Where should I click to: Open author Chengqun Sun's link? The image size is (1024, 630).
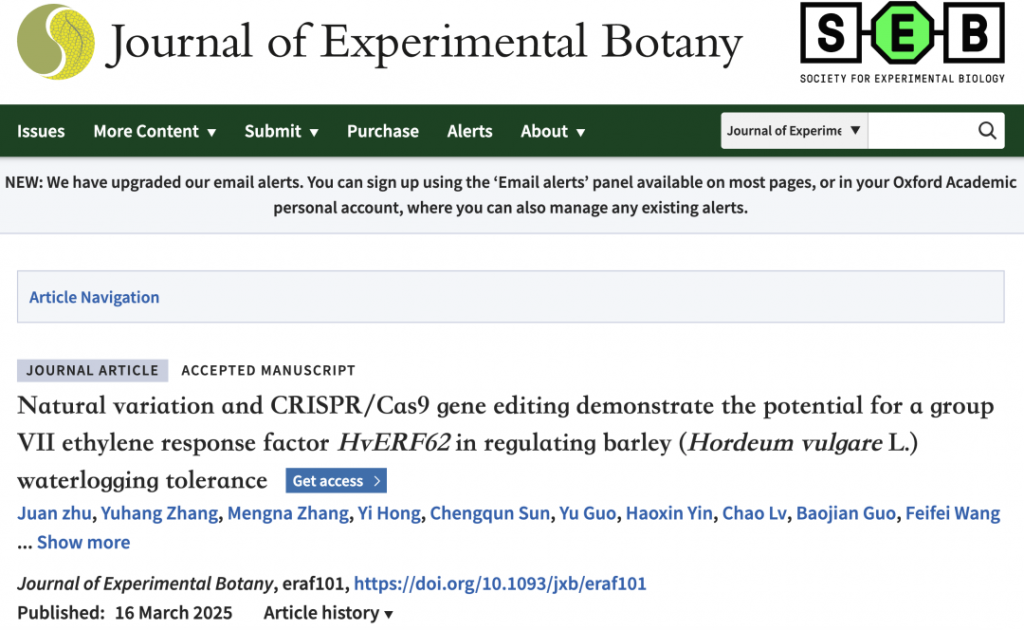pos(490,513)
